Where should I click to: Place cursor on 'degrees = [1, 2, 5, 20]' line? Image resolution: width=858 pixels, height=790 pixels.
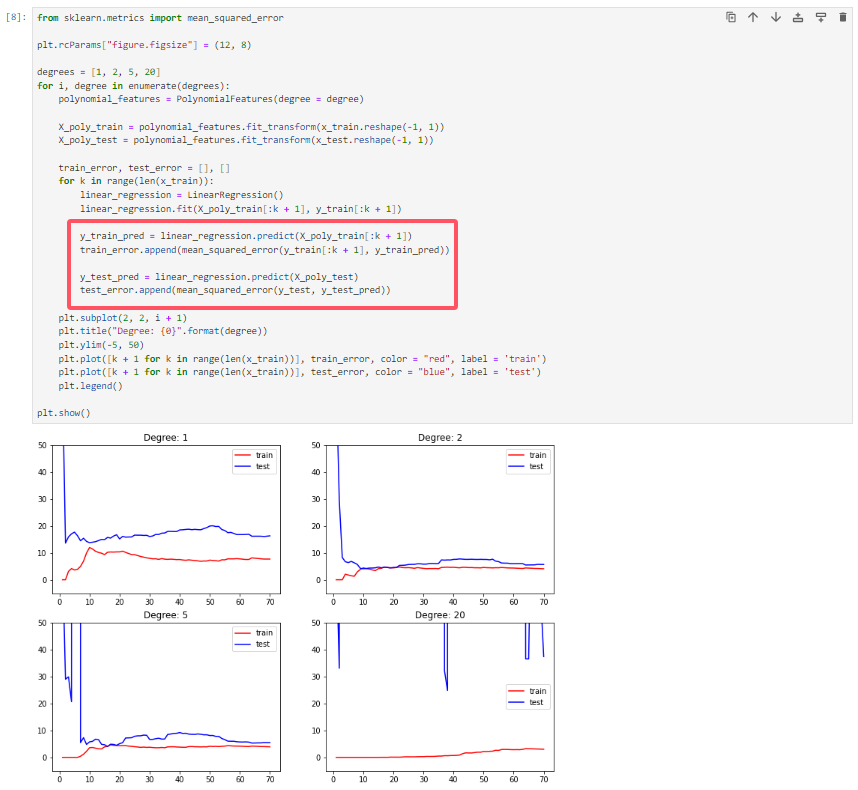pyautogui.click(x=98, y=72)
